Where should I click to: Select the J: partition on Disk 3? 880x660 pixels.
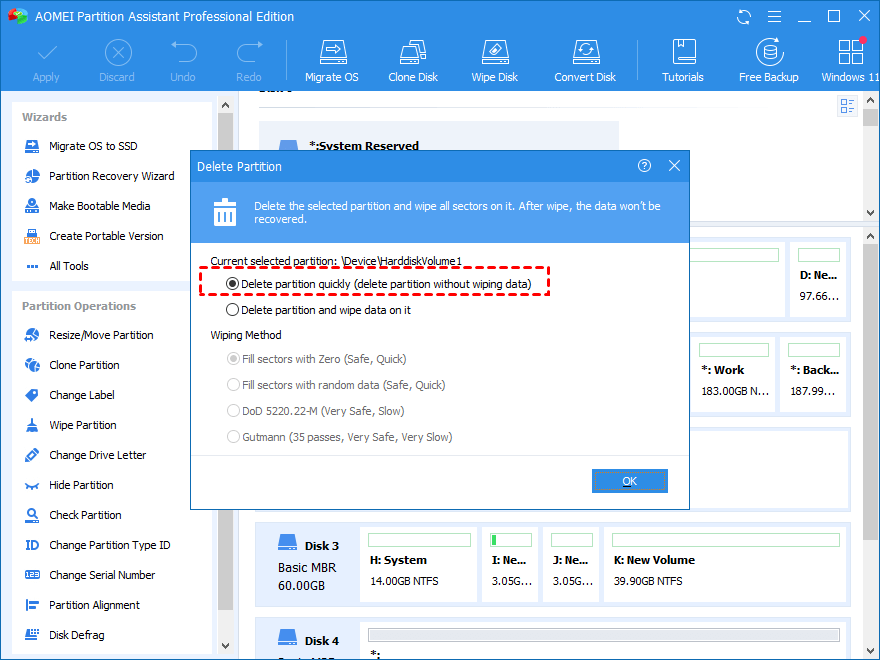point(571,563)
